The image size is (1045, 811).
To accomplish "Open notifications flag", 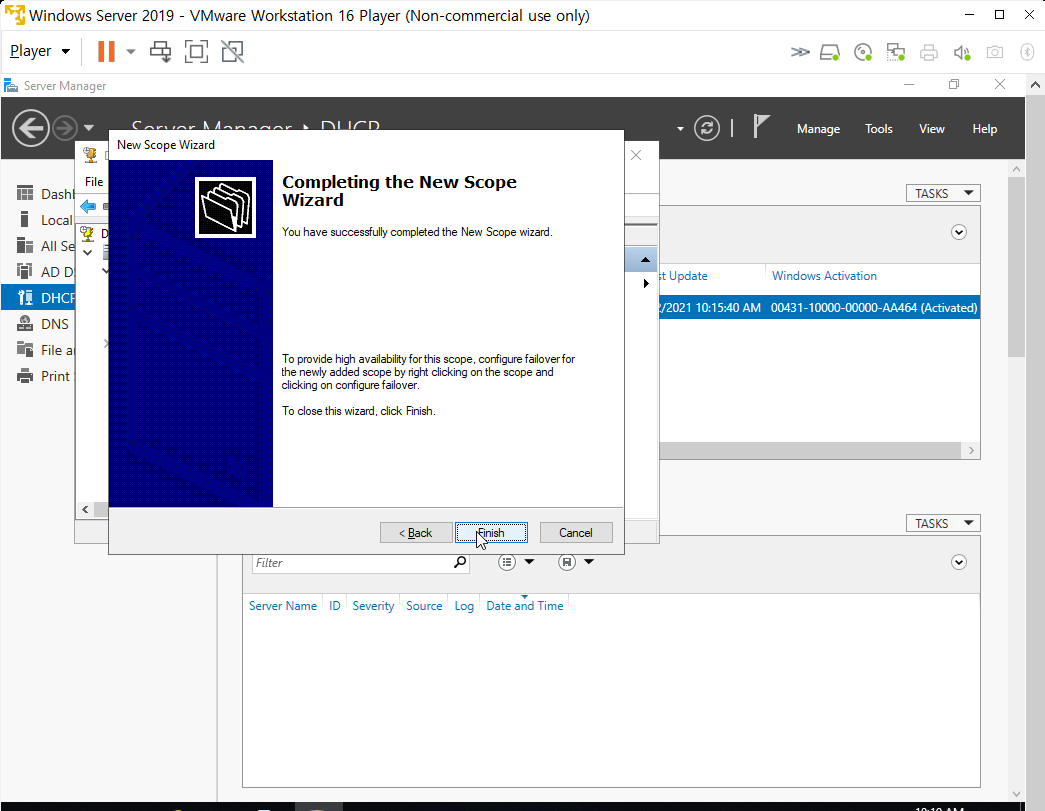I will click(x=760, y=127).
